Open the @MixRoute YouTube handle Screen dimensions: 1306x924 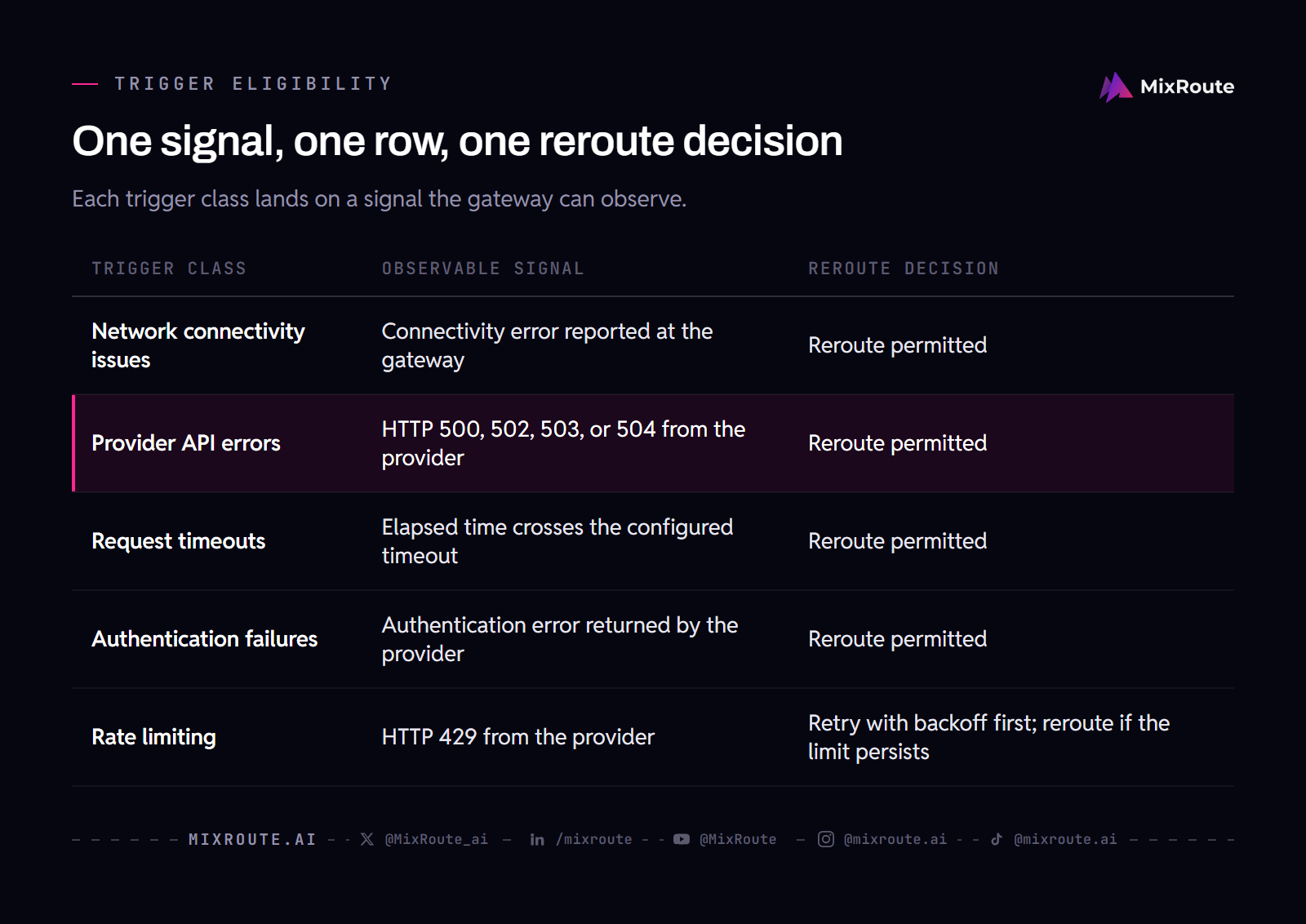point(738,839)
